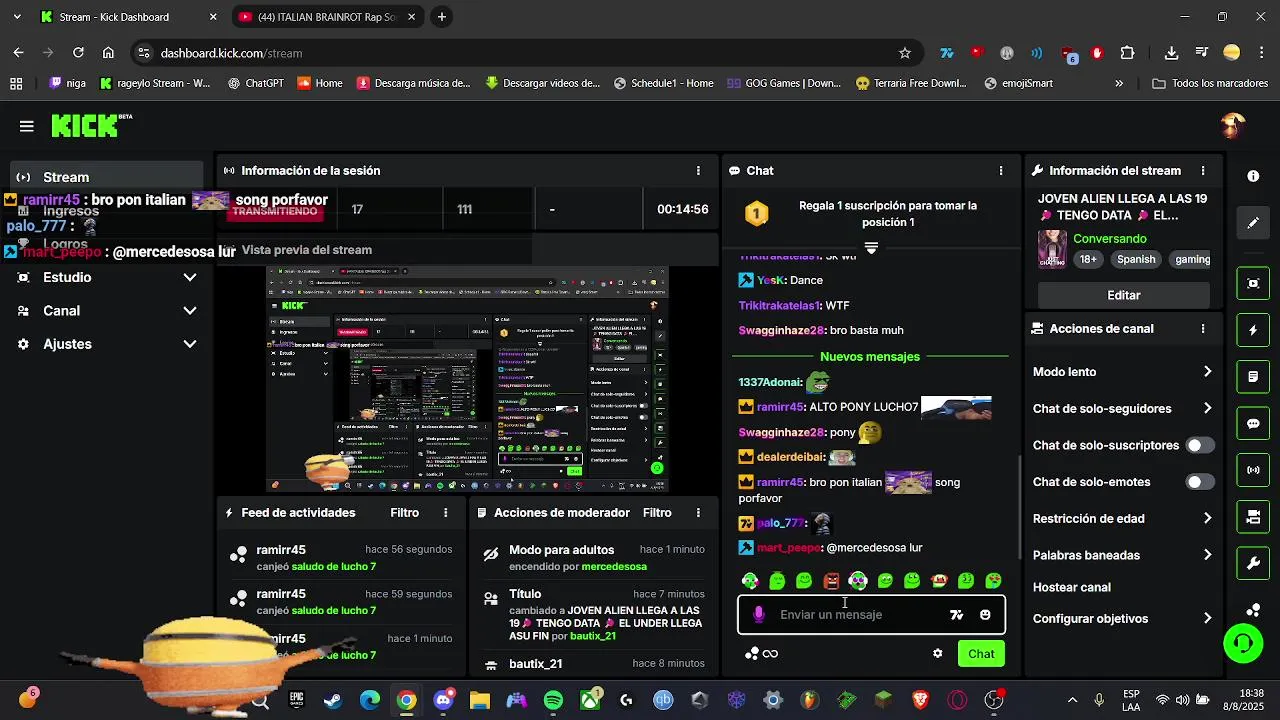Toggle the wrench stream info rail icon
The width and height of the screenshot is (1280, 720).
click(1253, 564)
